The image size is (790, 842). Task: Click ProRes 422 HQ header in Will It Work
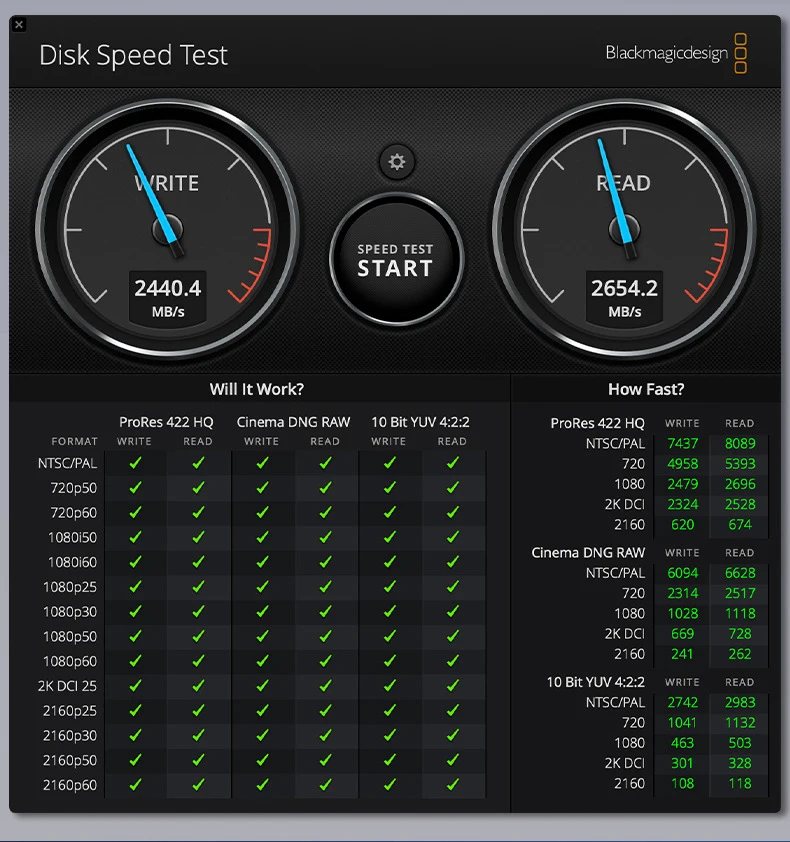click(166, 422)
